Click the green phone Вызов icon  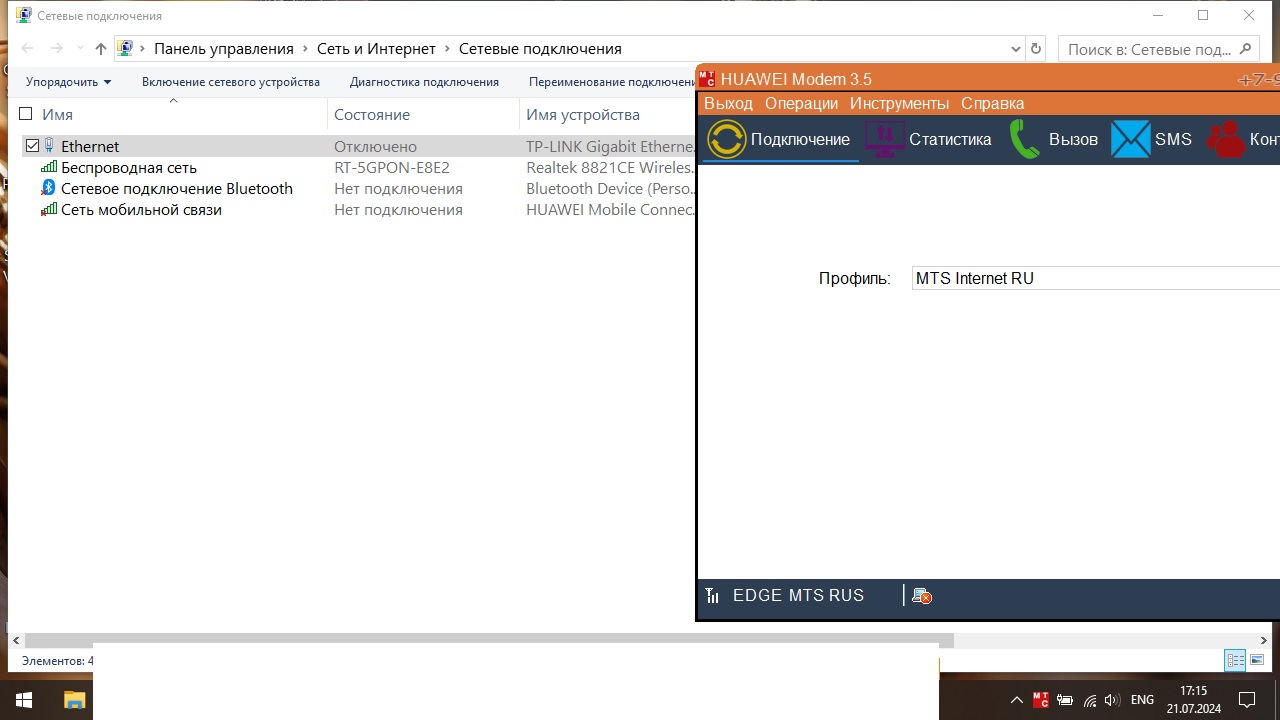[1025, 139]
